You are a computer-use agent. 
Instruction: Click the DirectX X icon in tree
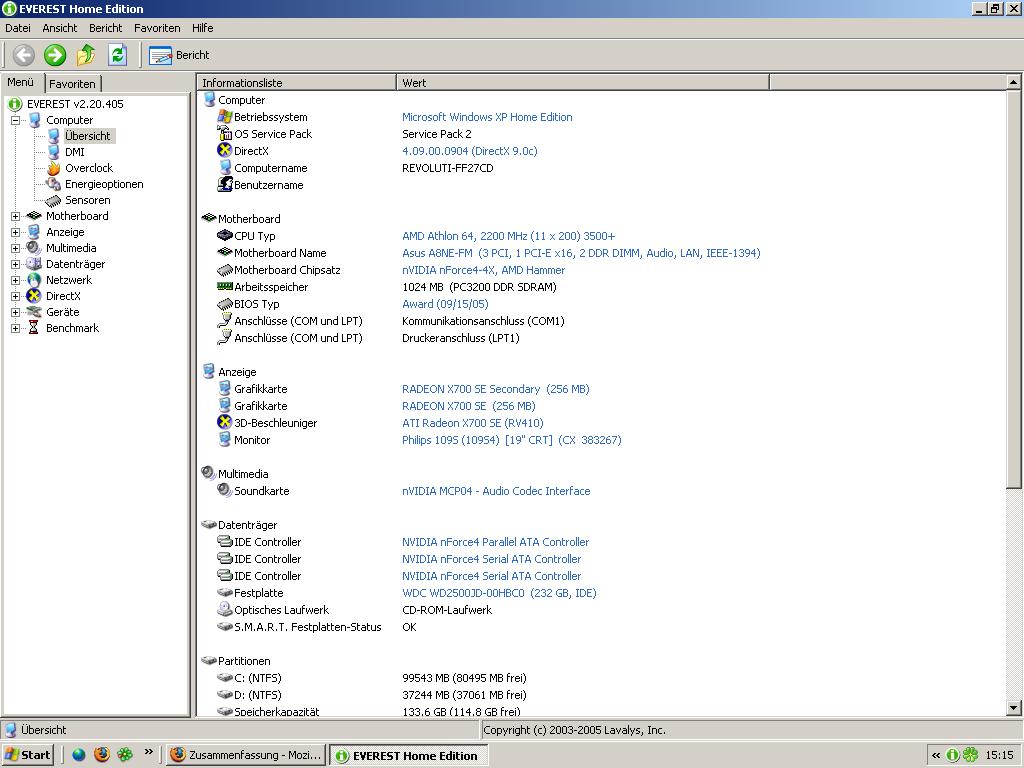[34, 296]
